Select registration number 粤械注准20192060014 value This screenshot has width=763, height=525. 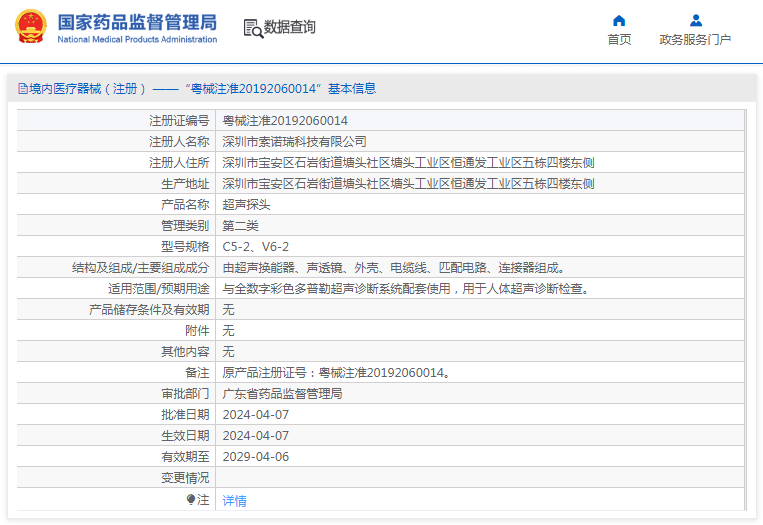point(285,121)
